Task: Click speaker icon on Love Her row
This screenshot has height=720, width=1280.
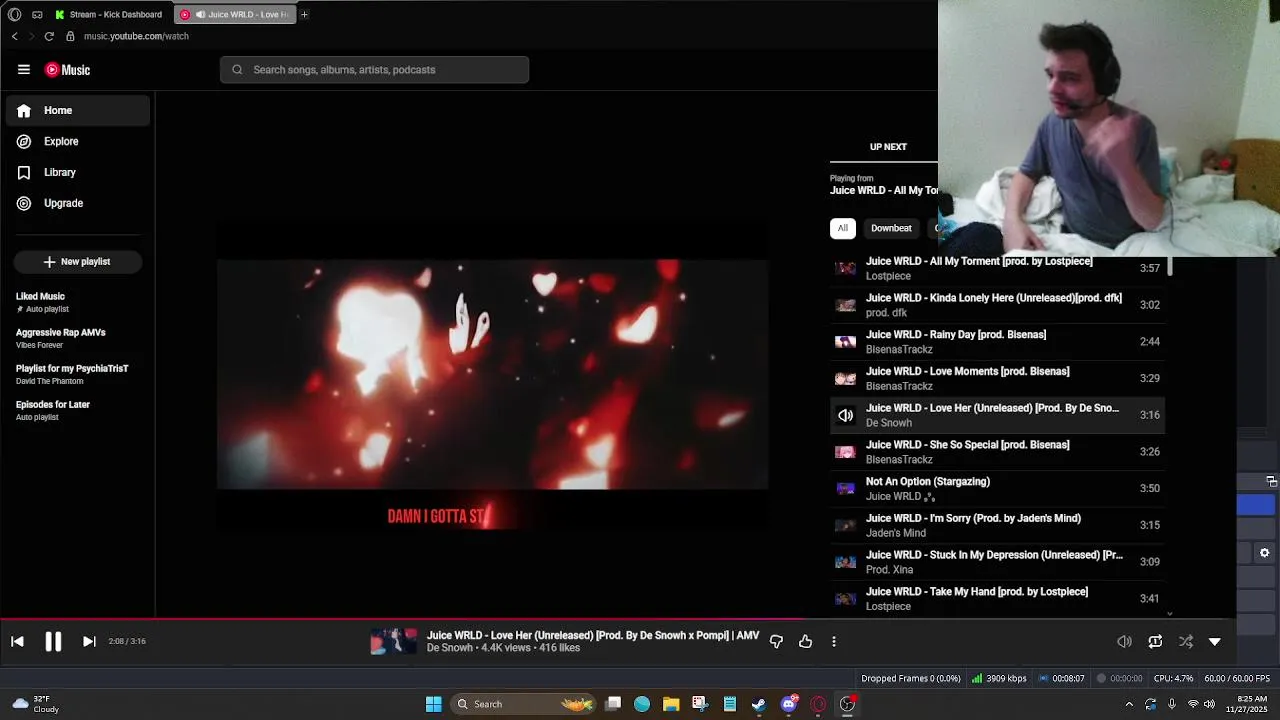Action: 846,415
